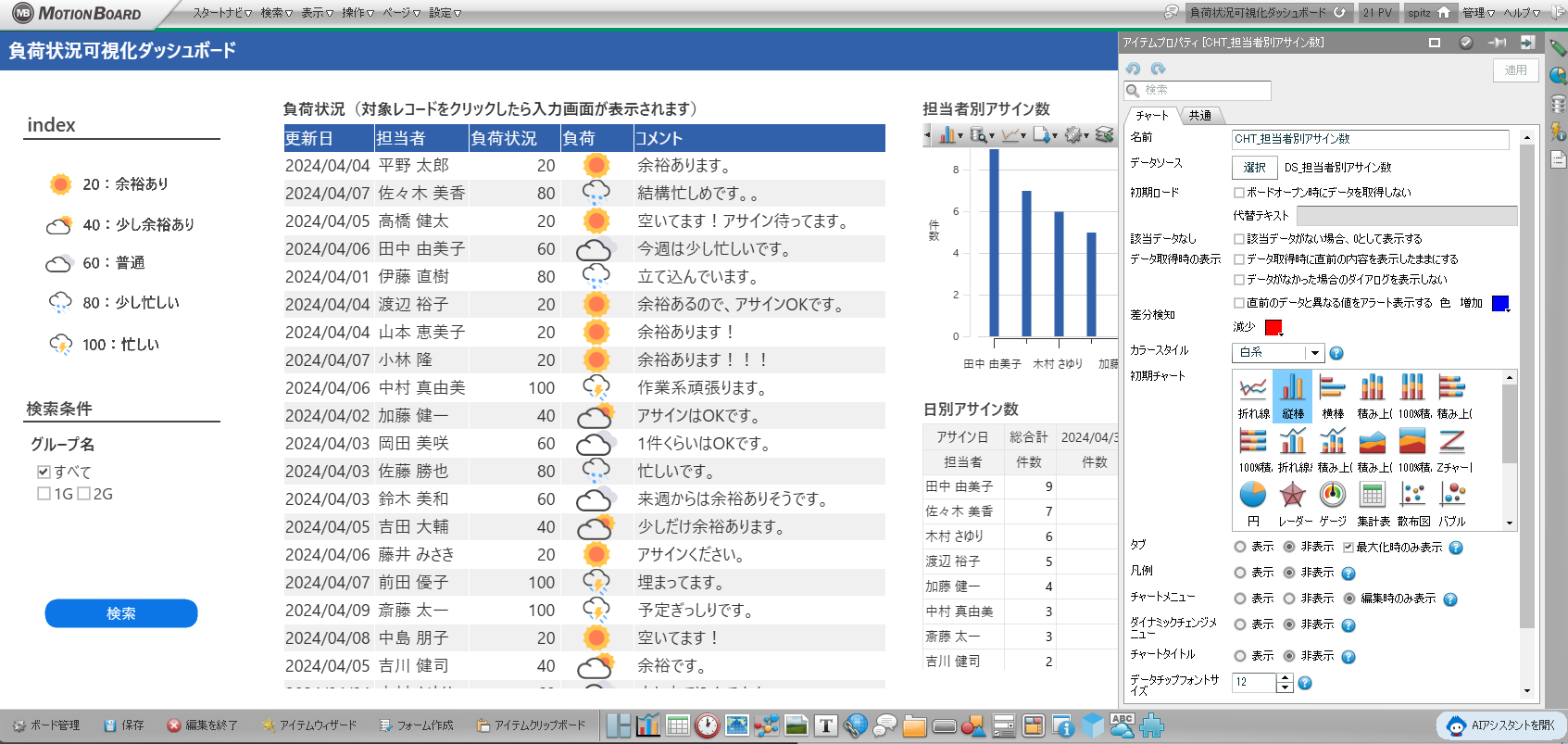This screenshot has height=744, width=1568.
Task: Click the landscape image item icon
Action: tap(797, 725)
